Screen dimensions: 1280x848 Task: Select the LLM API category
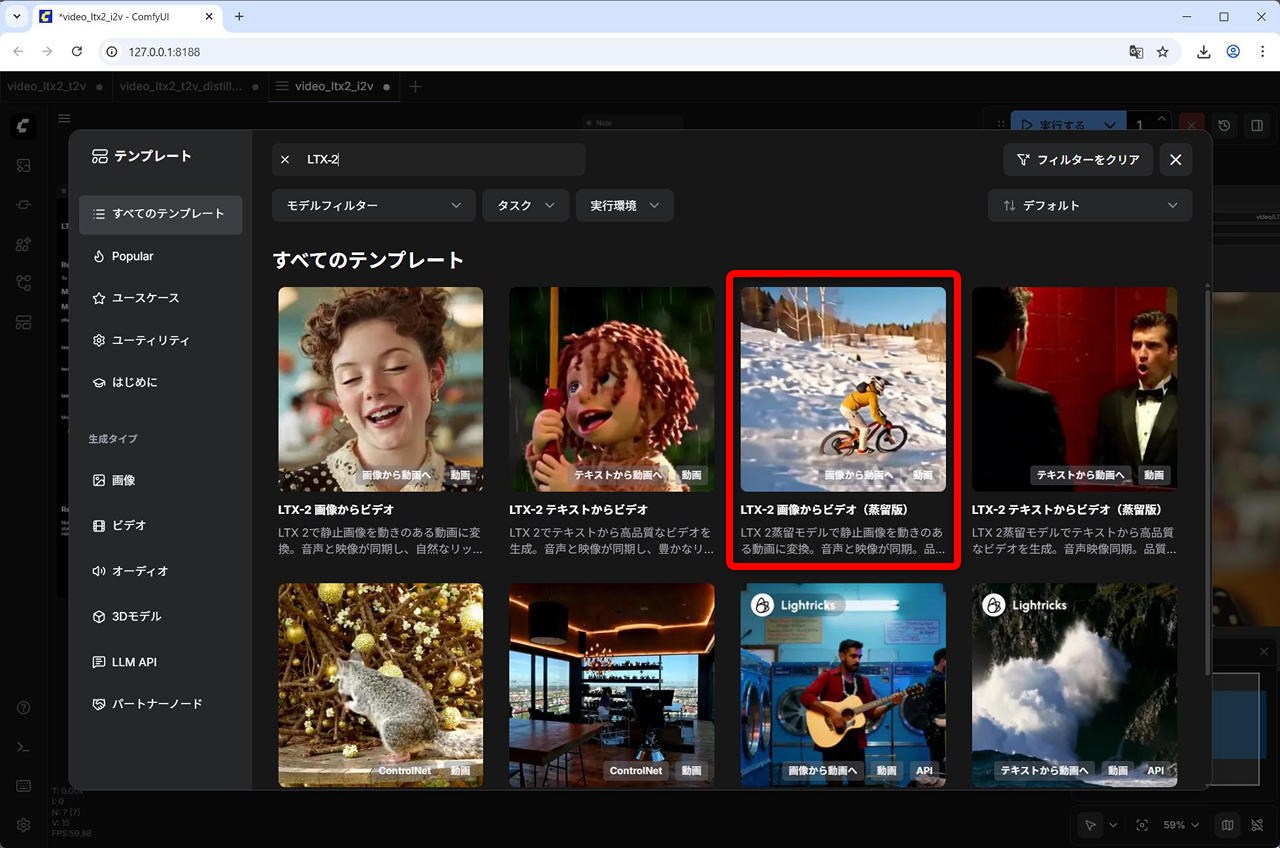133,662
